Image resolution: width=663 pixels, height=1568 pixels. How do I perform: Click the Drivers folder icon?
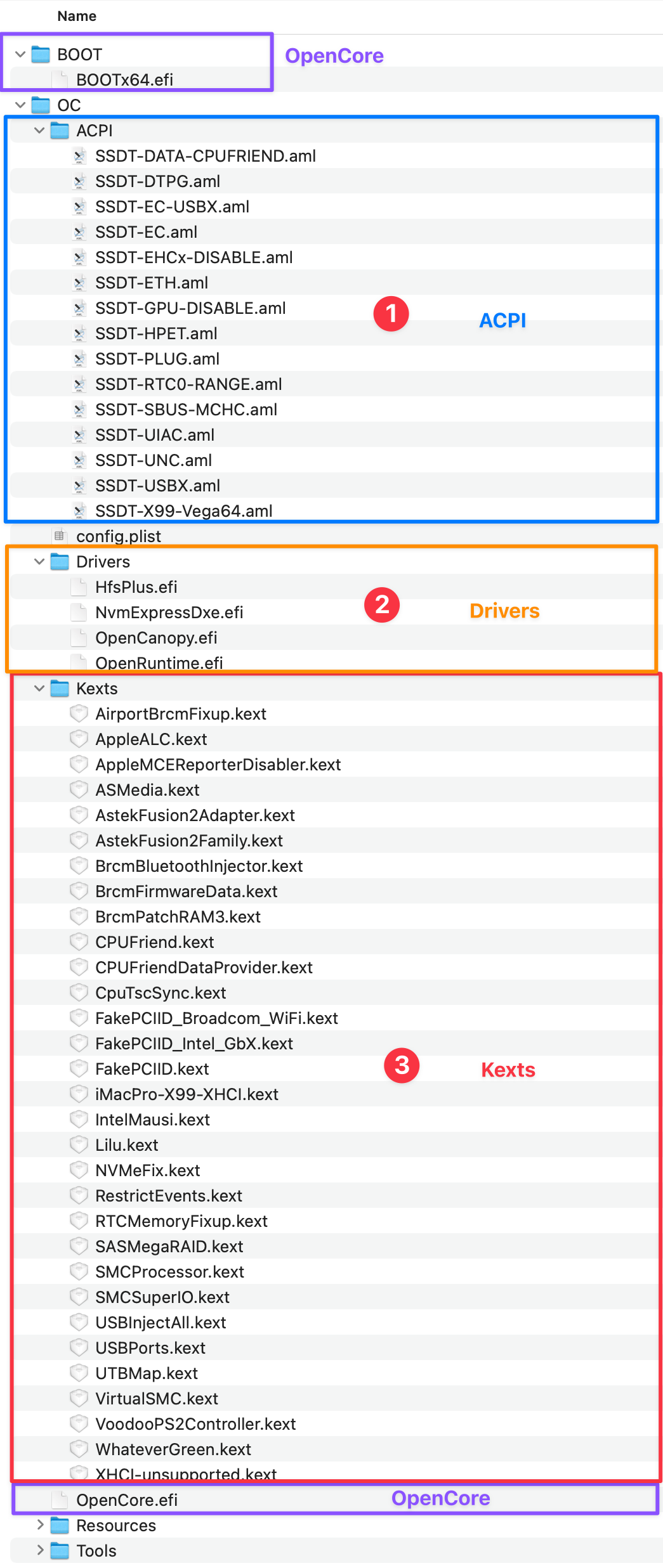coord(60,562)
